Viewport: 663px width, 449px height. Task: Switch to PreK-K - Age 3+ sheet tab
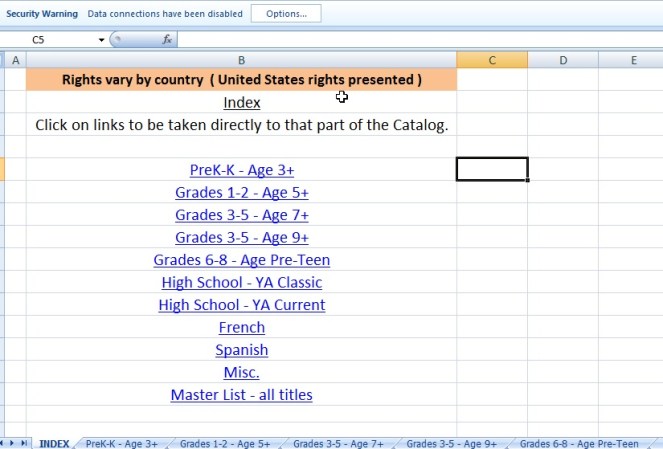(x=121, y=443)
